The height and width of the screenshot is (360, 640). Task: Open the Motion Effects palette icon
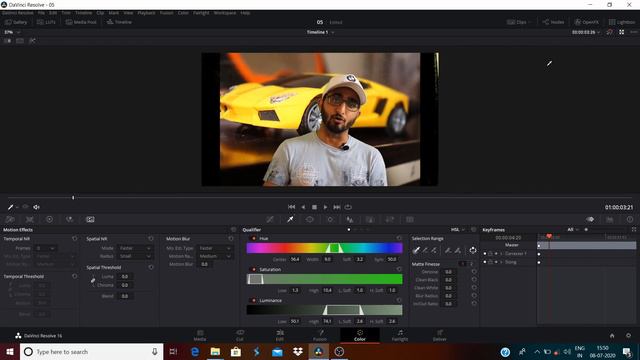90,220
